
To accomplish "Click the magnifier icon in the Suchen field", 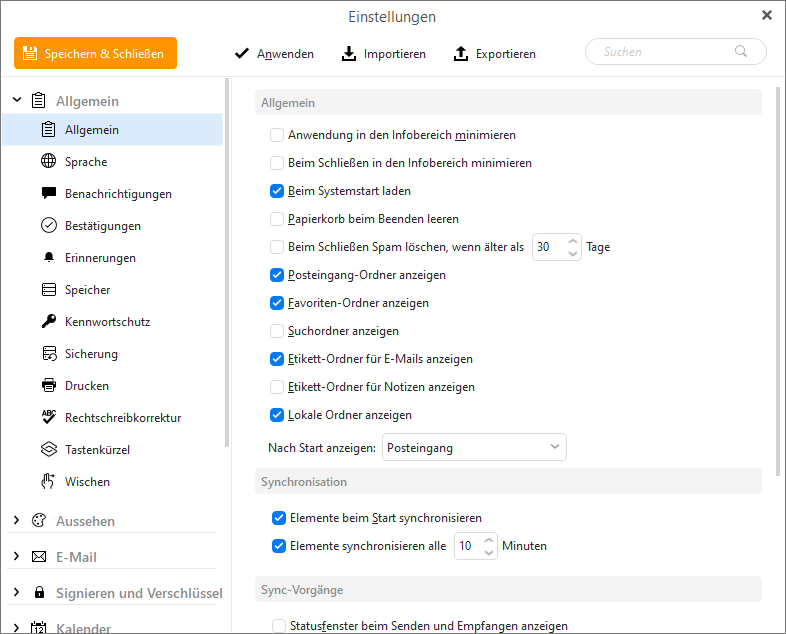I will tap(740, 51).
